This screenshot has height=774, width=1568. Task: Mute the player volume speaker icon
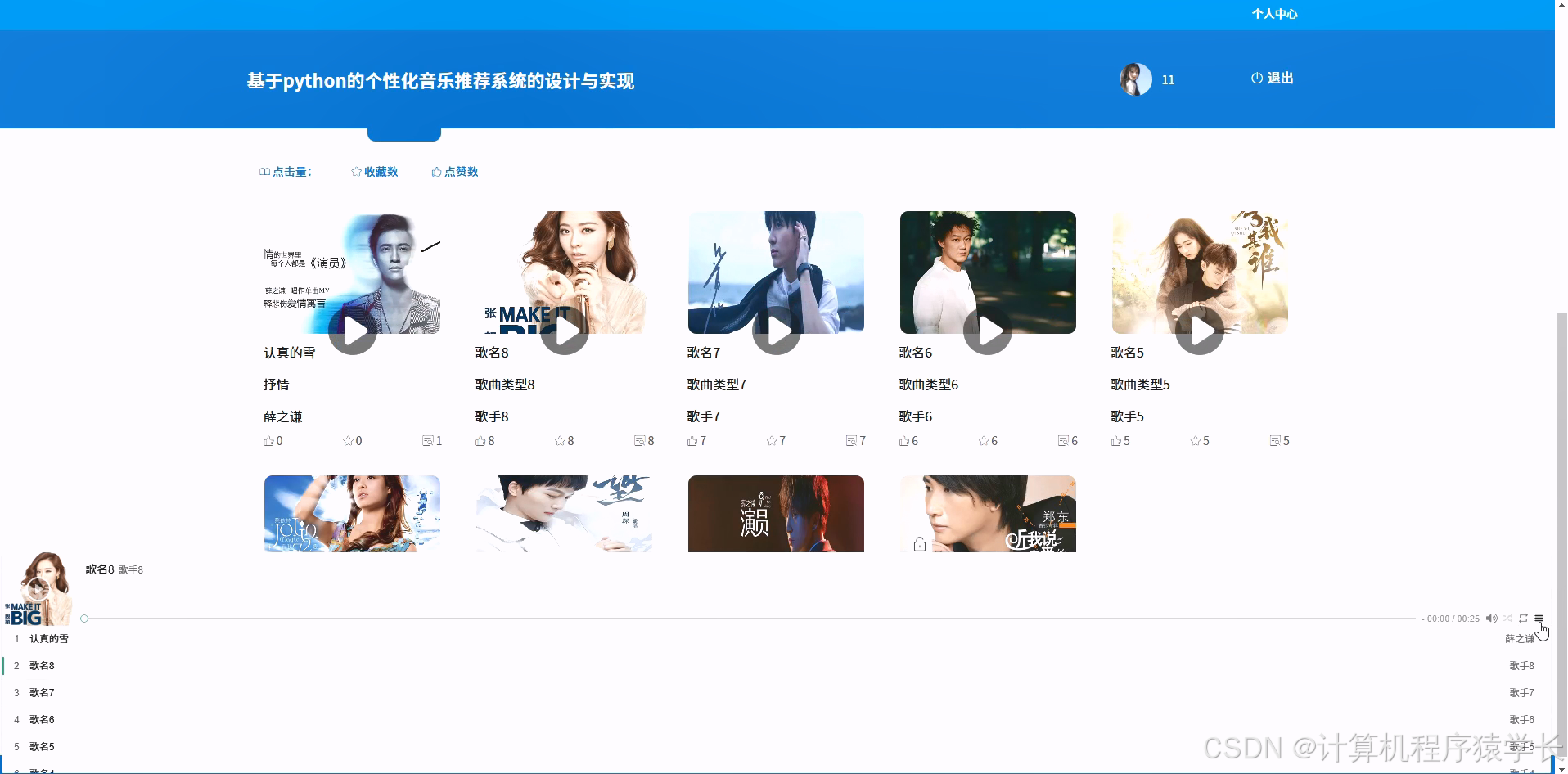coord(1491,619)
